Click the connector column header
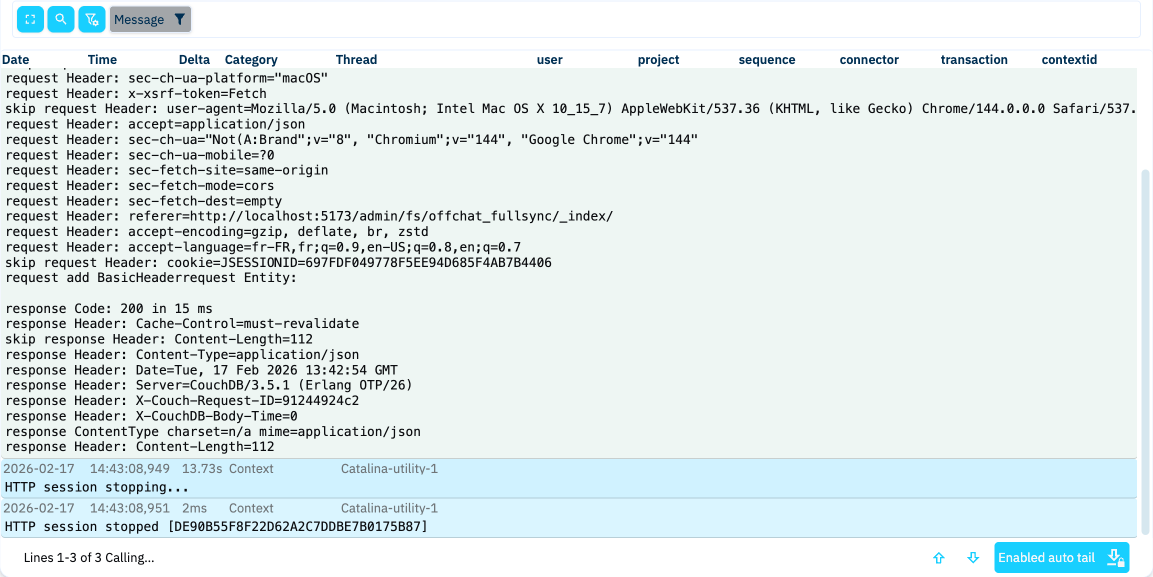This screenshot has height=577, width=1153. coord(869,60)
